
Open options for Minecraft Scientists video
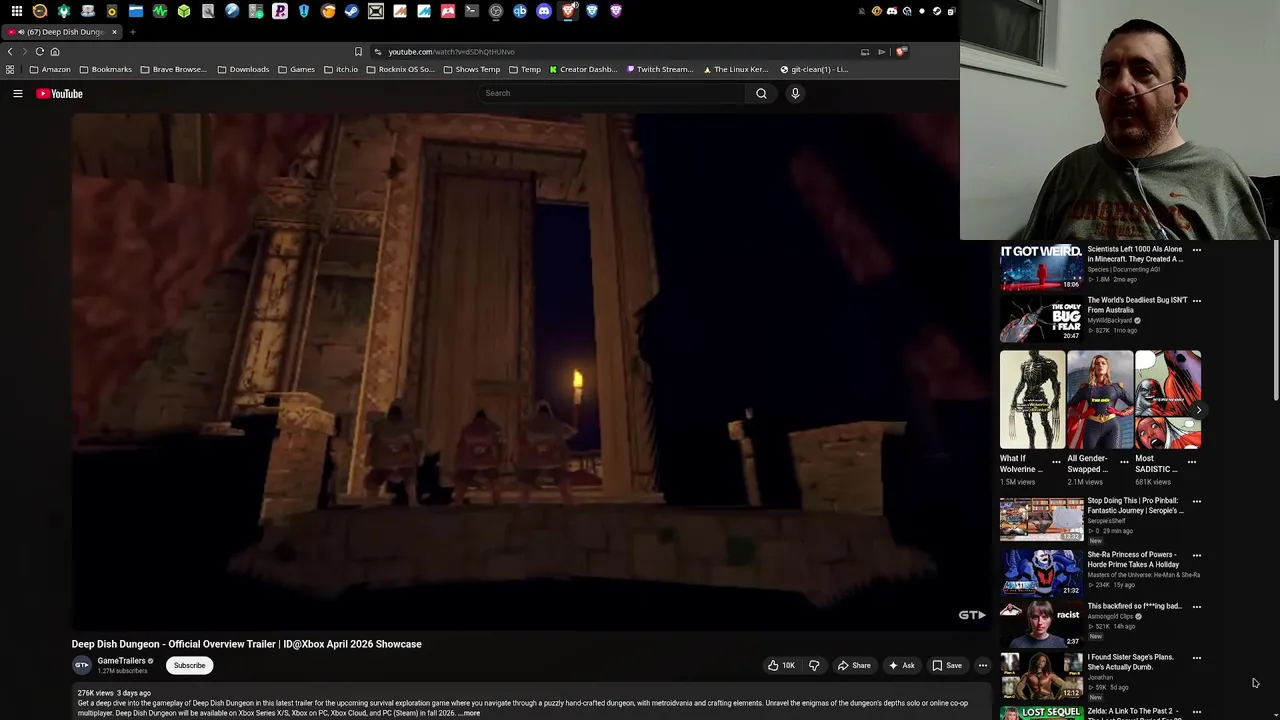pyautogui.click(x=1196, y=250)
